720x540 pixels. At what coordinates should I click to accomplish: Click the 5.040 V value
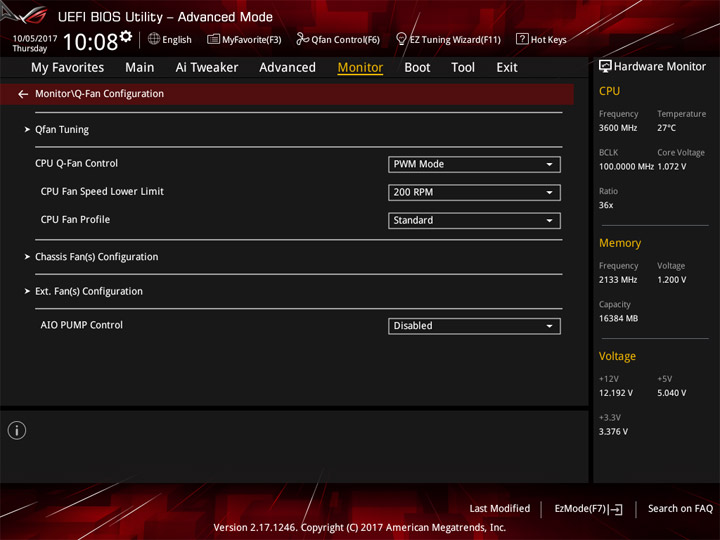pos(671,393)
